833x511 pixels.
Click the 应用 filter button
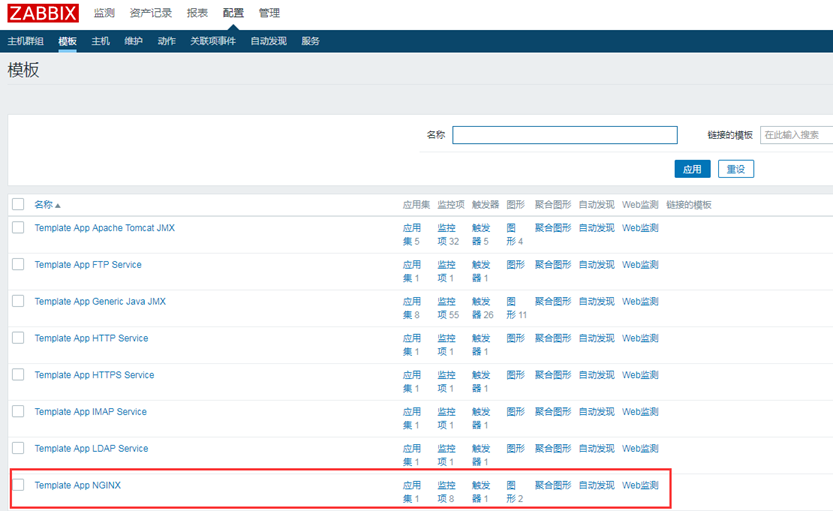click(x=692, y=169)
